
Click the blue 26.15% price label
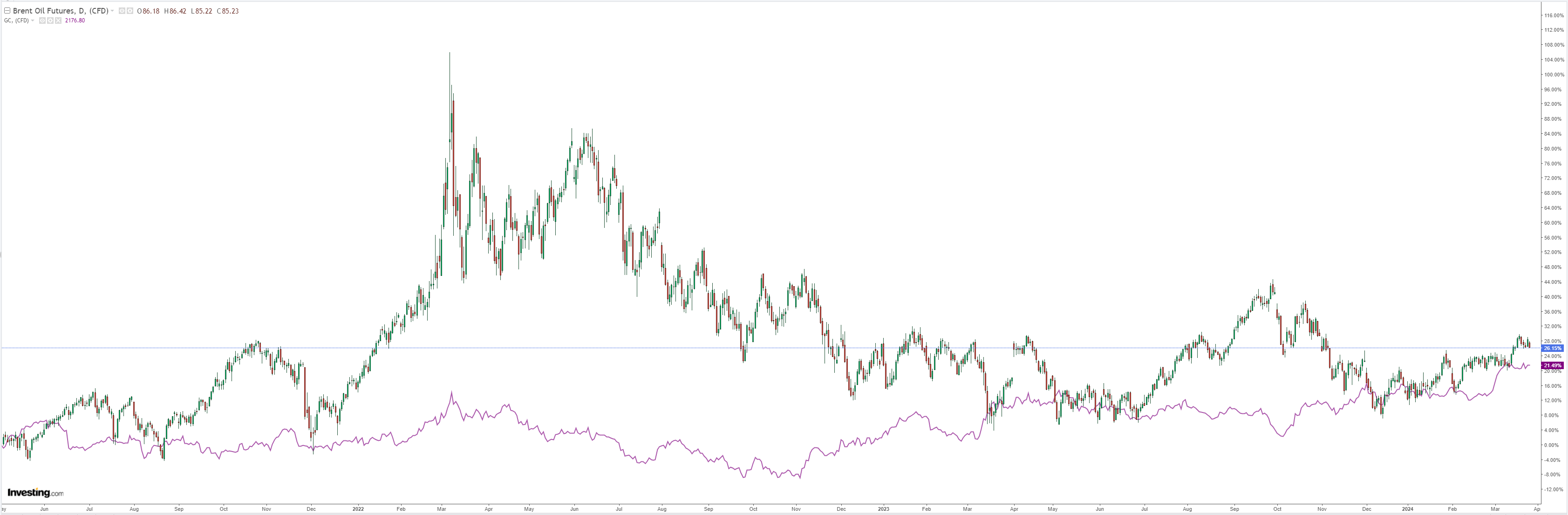pos(1552,348)
